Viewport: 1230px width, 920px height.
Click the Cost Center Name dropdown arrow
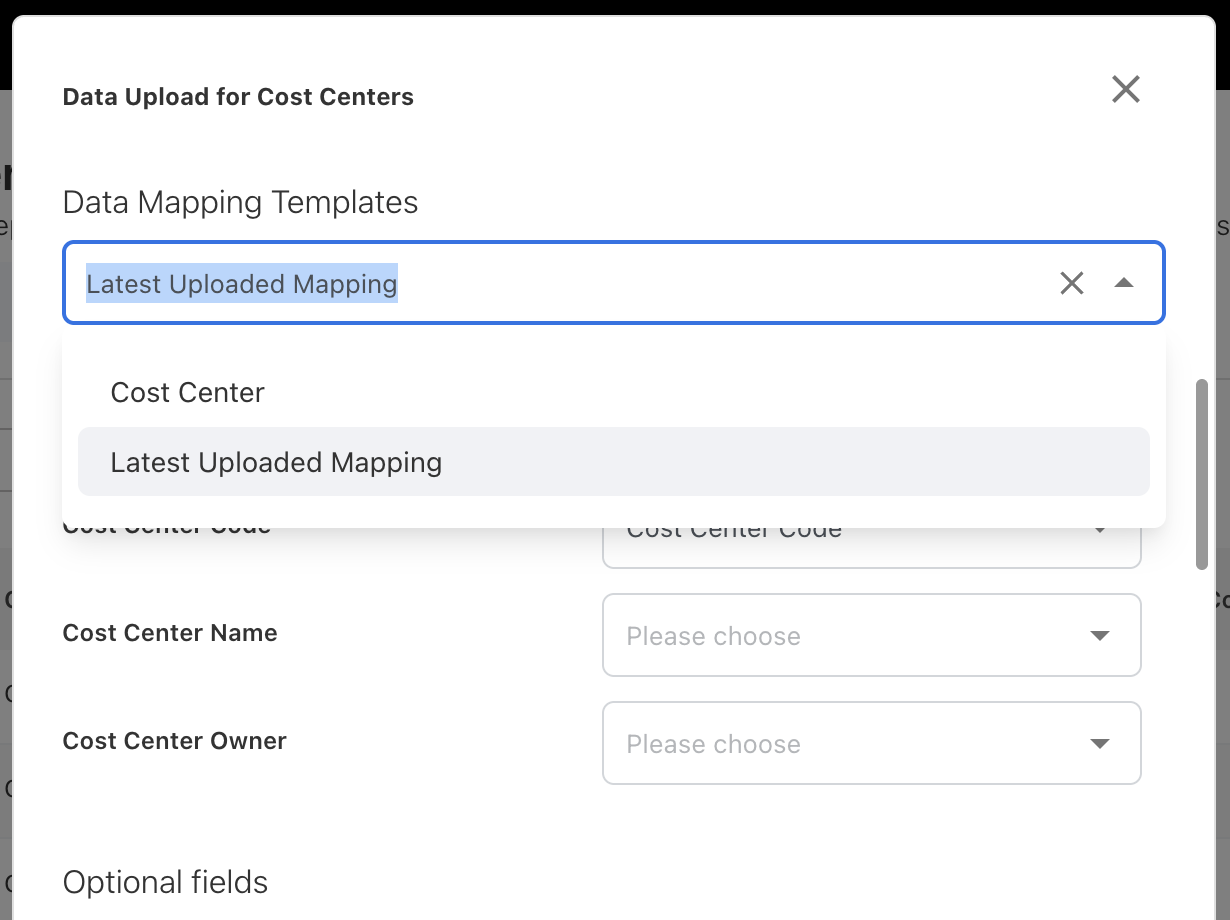[x=1100, y=636]
